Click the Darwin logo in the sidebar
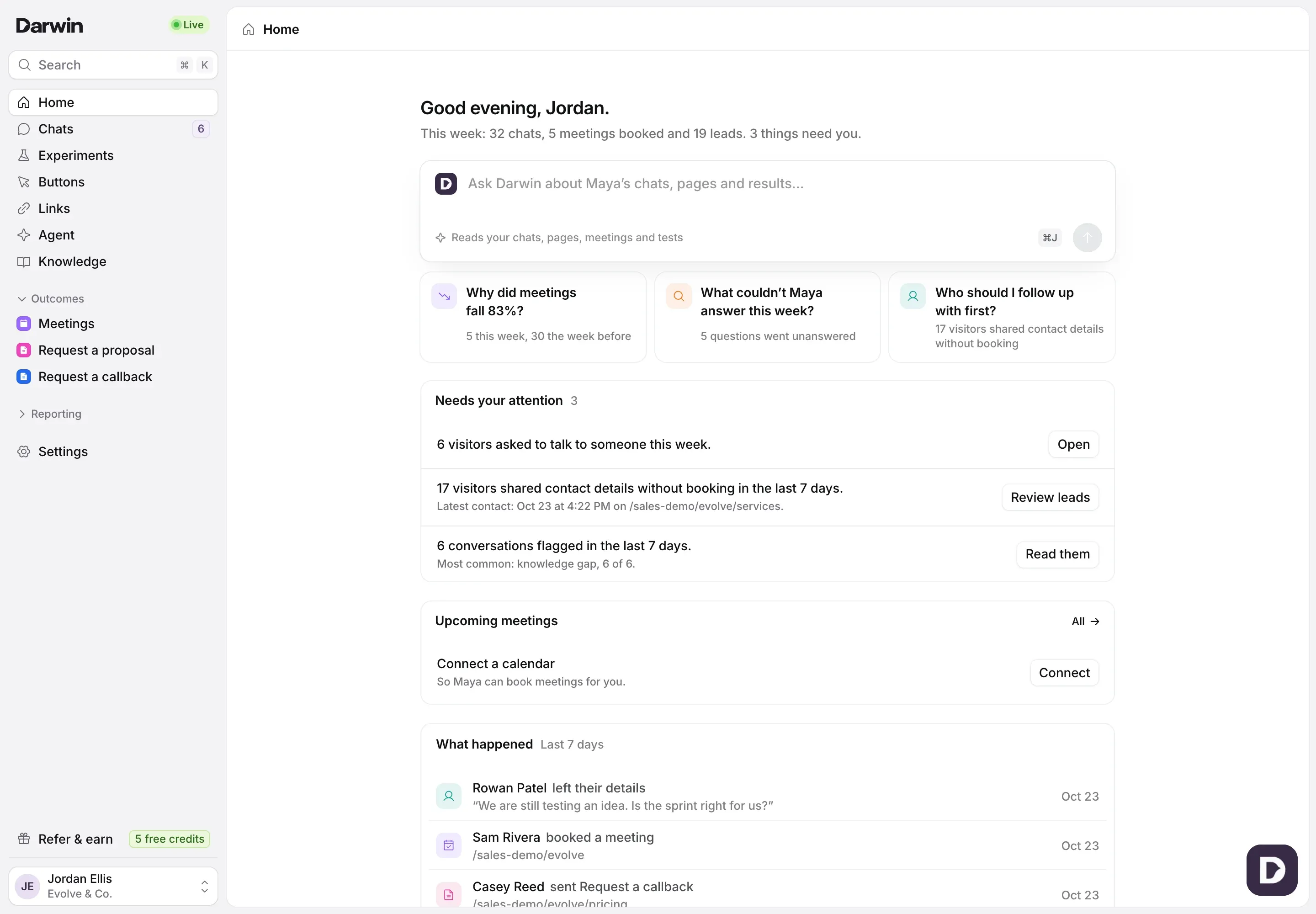1316x914 pixels. [x=49, y=25]
